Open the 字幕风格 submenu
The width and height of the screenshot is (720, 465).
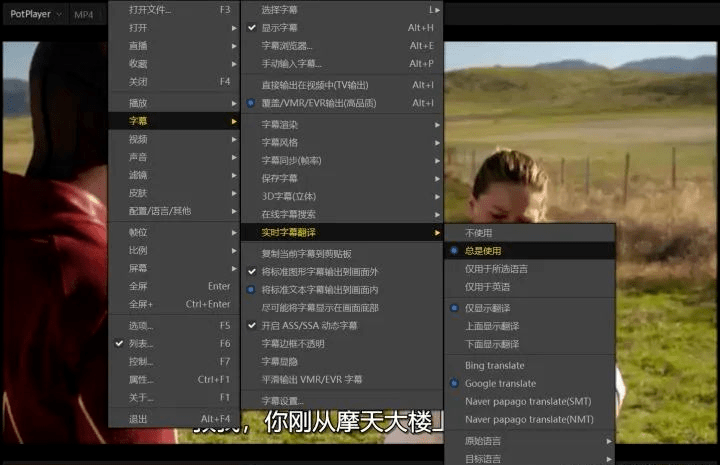pos(342,142)
